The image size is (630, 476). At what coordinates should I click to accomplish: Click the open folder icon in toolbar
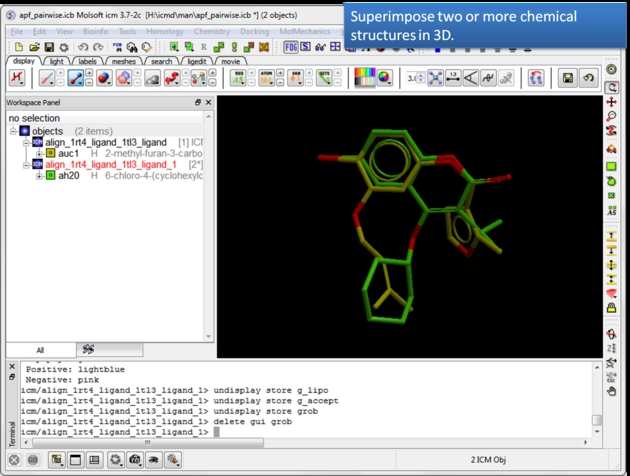coord(34,47)
